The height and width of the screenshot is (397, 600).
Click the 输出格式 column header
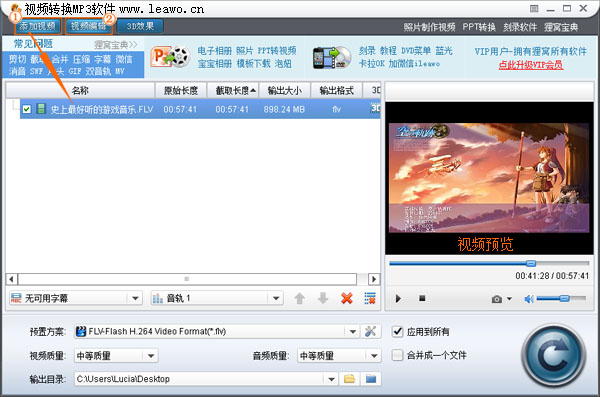[x=336, y=91]
